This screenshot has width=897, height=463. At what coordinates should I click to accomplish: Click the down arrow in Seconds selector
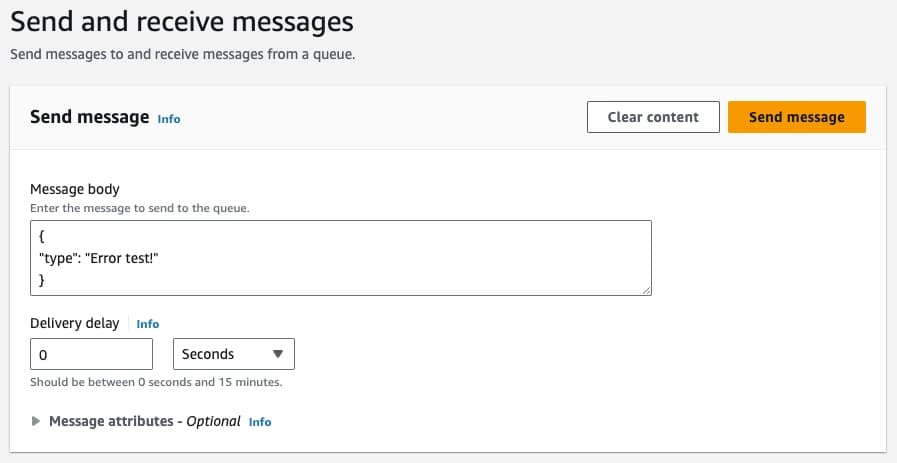277,354
